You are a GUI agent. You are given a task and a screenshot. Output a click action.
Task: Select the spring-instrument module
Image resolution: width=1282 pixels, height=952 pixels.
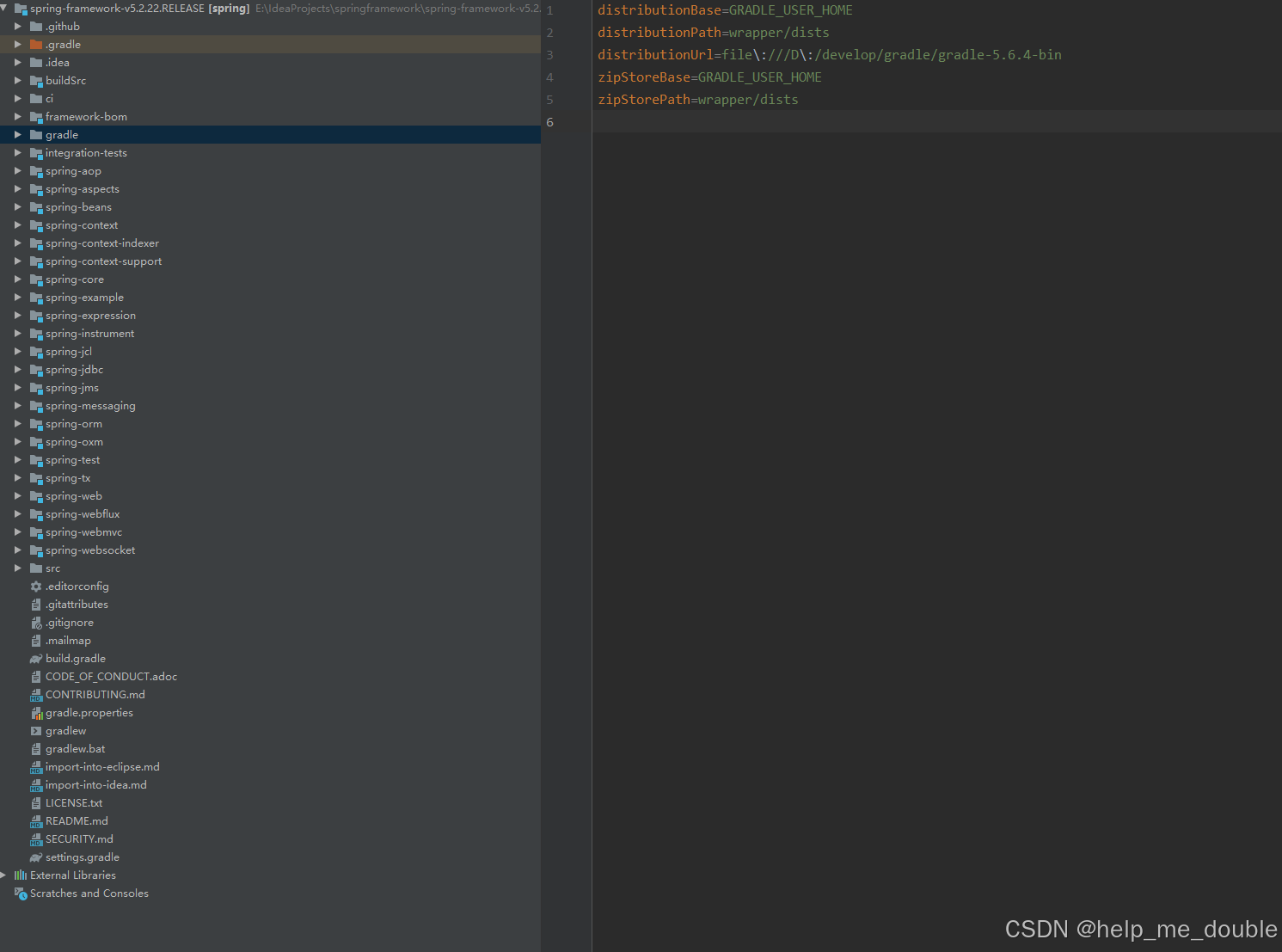[89, 334]
